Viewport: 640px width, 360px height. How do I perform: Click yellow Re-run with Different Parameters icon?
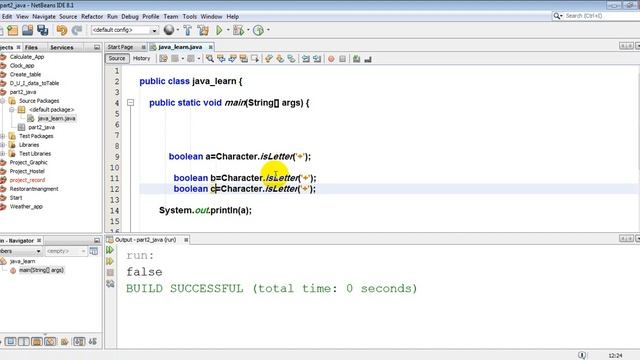pos(110,261)
